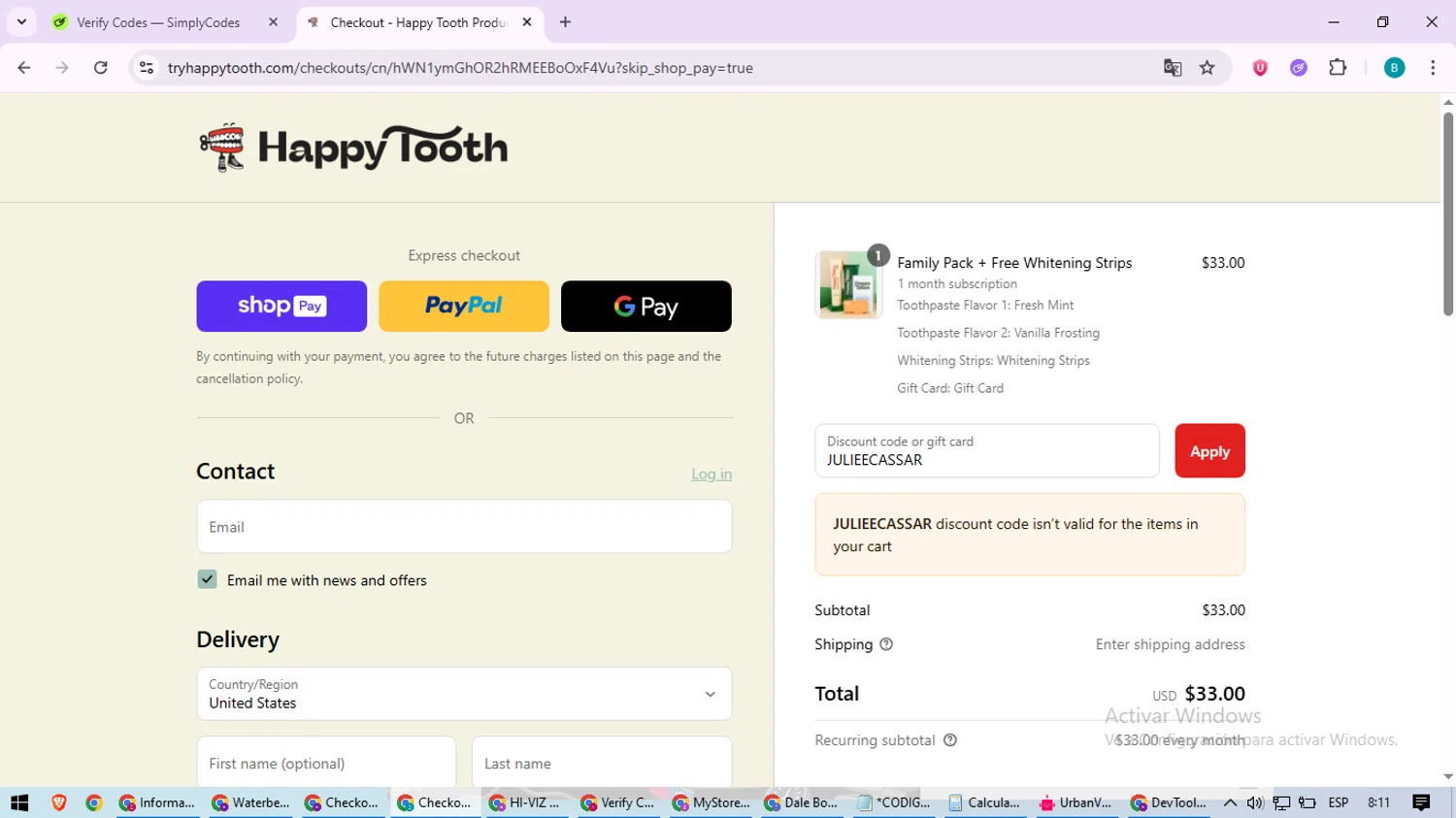Switch to the MyStore... taskbar window
The height and width of the screenshot is (818, 1456).
coord(711,802)
